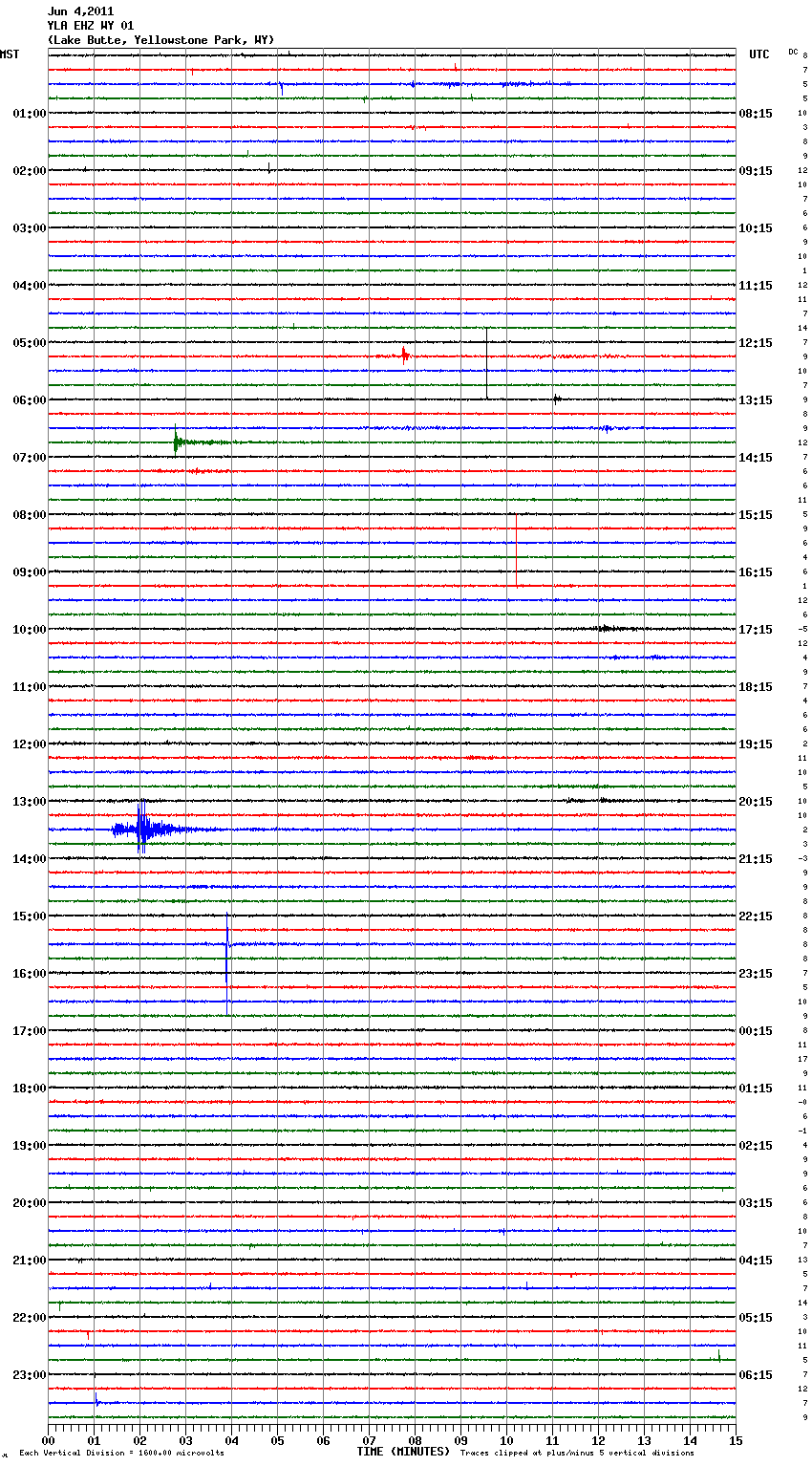Click the TIME (MINUTES) axis title
Image resolution: width=812 pixels, height=1466 pixels.
tap(403, 1452)
